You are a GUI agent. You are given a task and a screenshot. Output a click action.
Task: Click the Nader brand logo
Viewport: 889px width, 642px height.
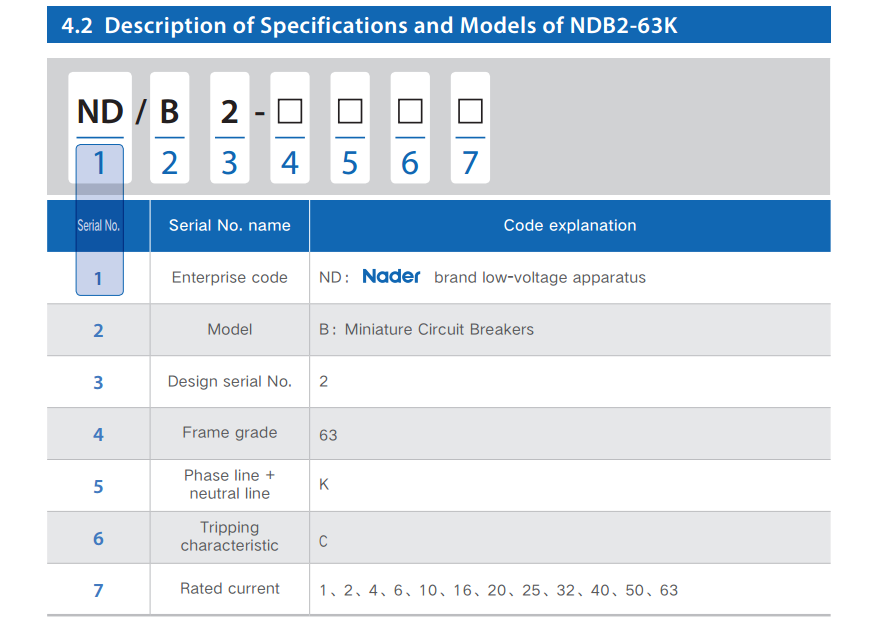coord(391,276)
